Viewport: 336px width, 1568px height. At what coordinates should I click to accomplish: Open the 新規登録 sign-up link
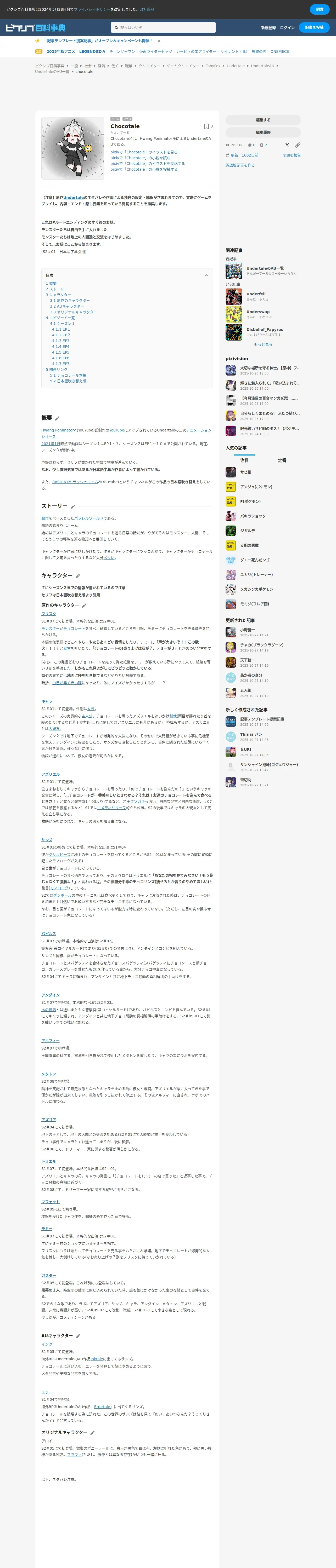click(268, 28)
